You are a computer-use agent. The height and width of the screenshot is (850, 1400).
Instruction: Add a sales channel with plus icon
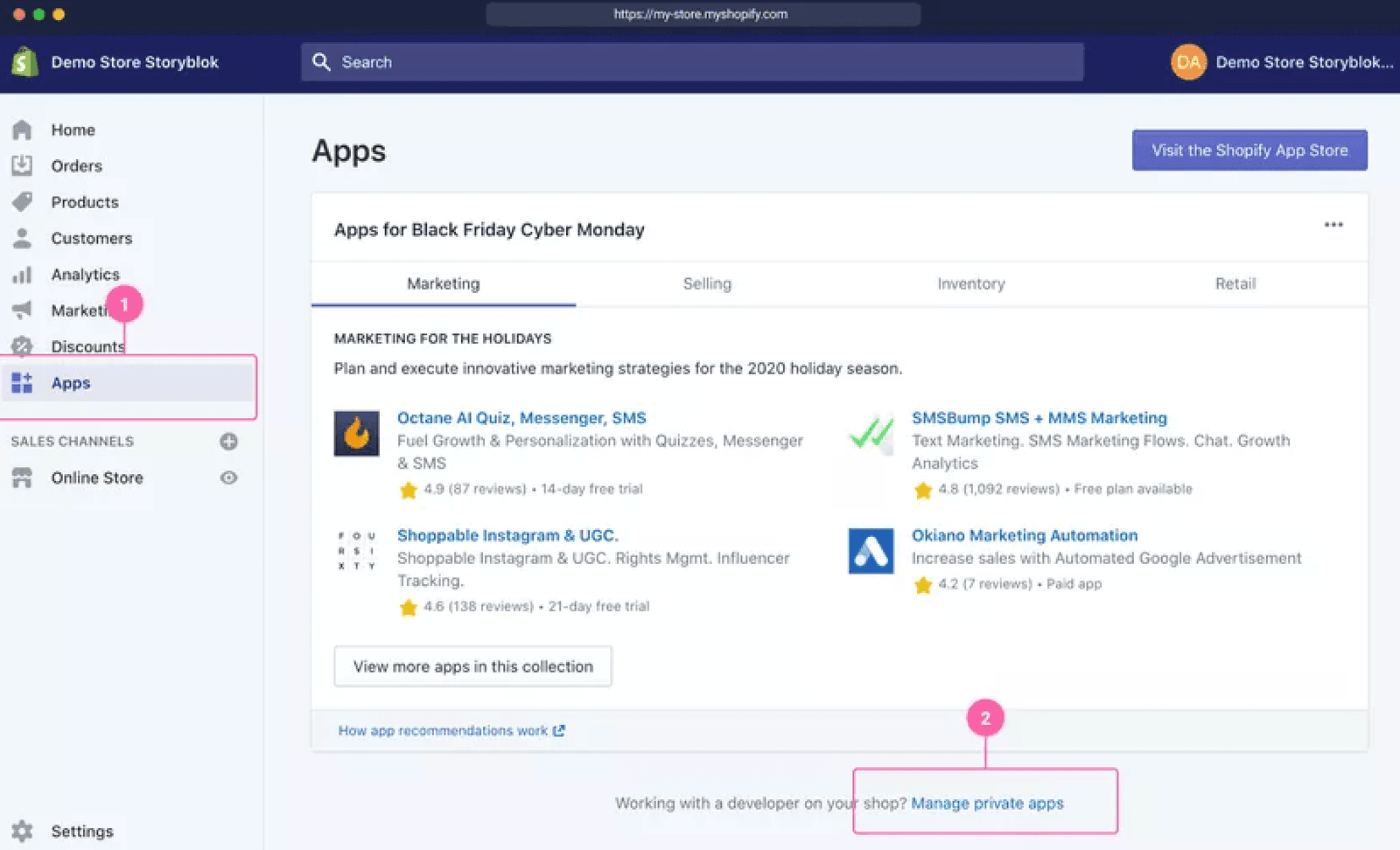coord(228,442)
